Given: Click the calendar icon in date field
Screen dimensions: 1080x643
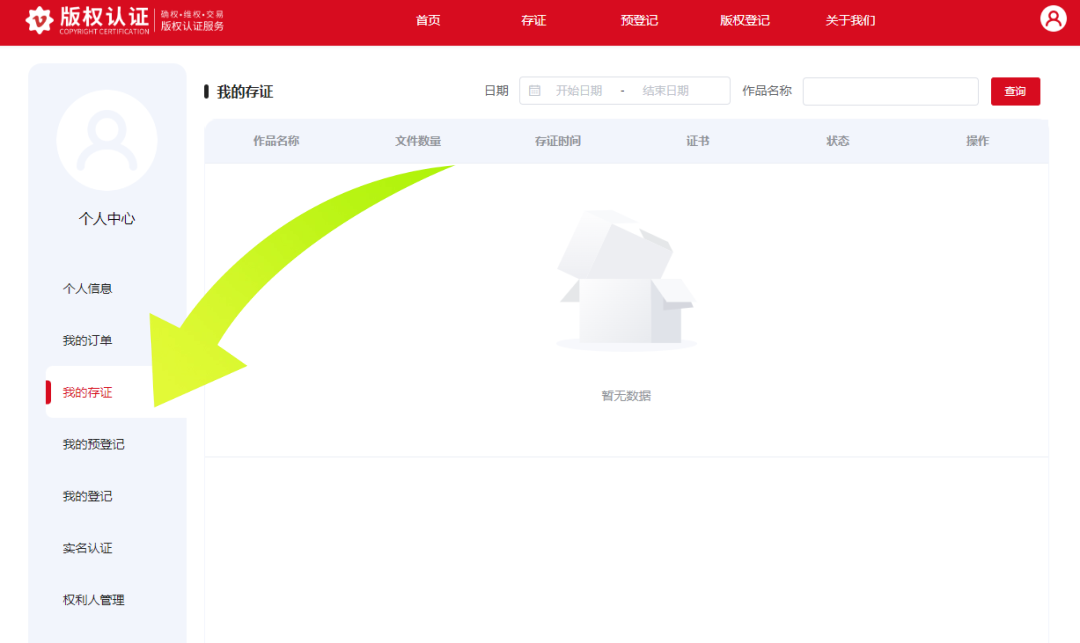Looking at the screenshot, I should 534,91.
